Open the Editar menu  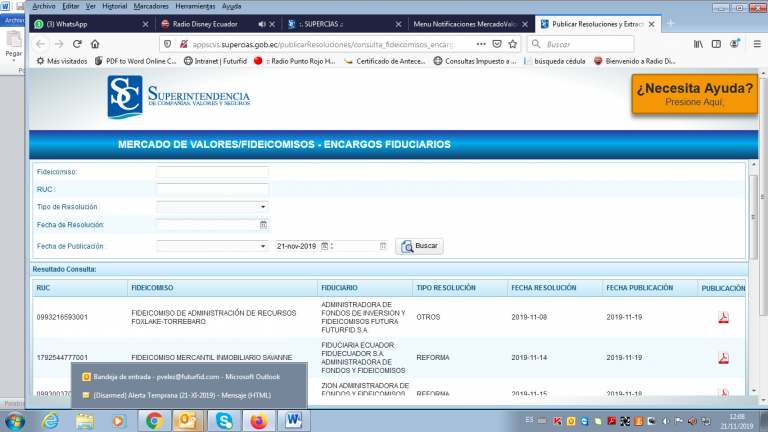71,6
